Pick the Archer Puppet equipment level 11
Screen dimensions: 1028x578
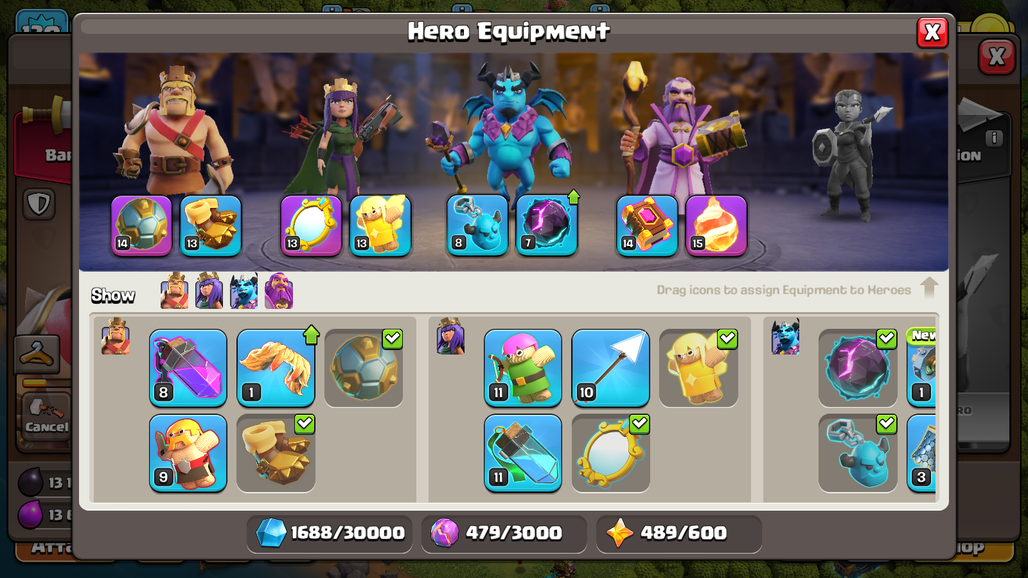pos(523,368)
